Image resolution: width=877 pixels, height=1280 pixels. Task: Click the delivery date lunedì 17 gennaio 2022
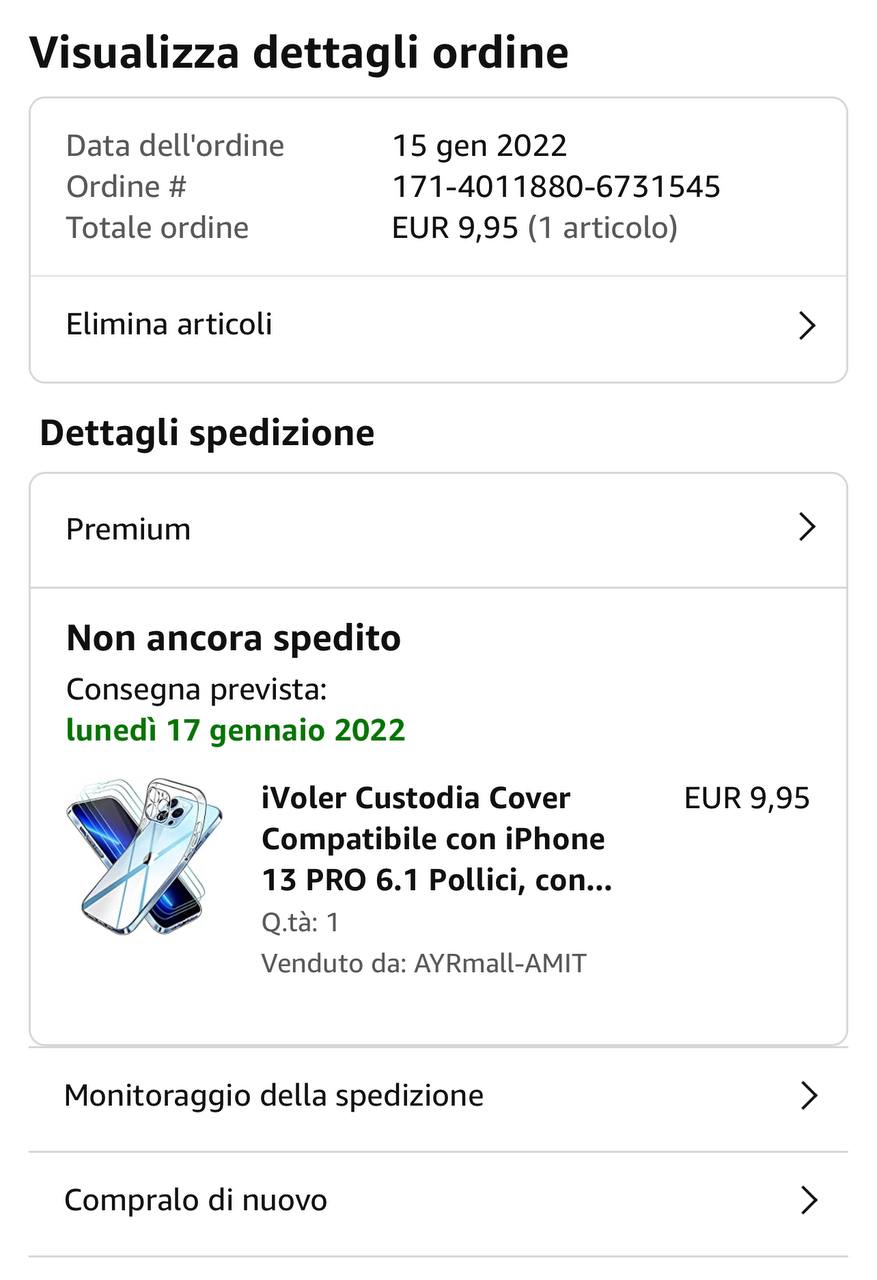tap(236, 730)
